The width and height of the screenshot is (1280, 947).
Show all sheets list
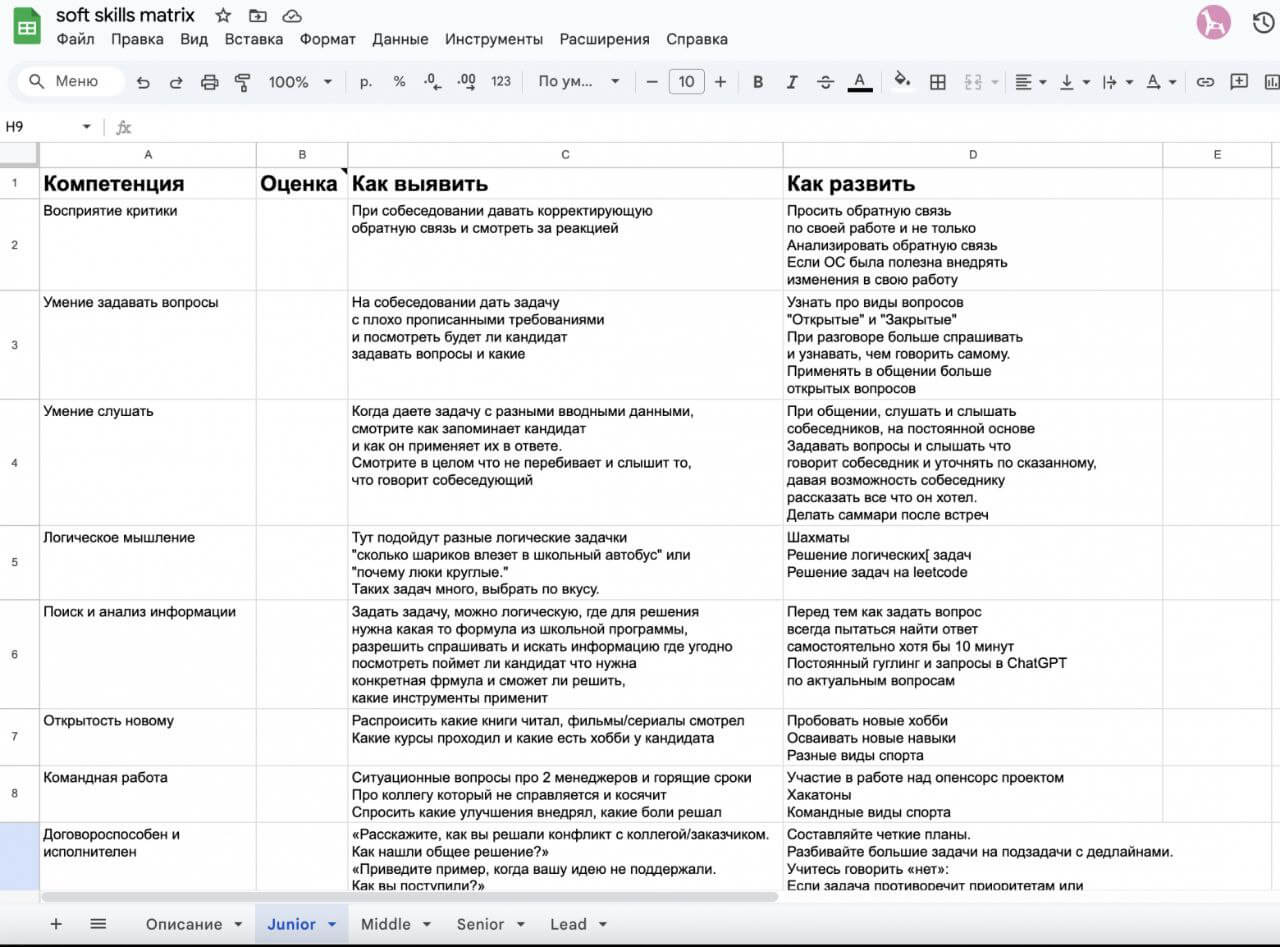98,924
